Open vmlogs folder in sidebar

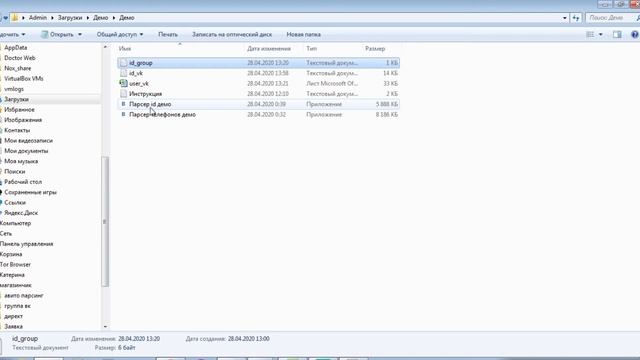point(14,89)
